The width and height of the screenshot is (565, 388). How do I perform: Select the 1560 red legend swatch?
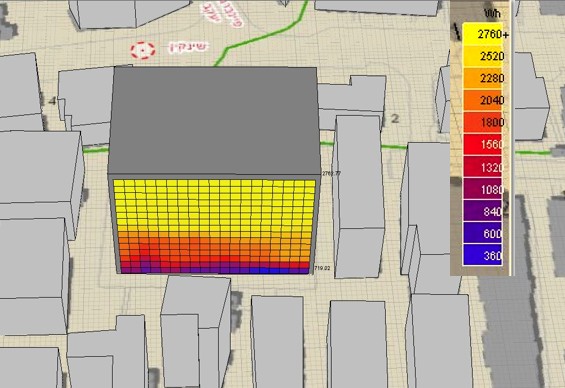click(482, 144)
